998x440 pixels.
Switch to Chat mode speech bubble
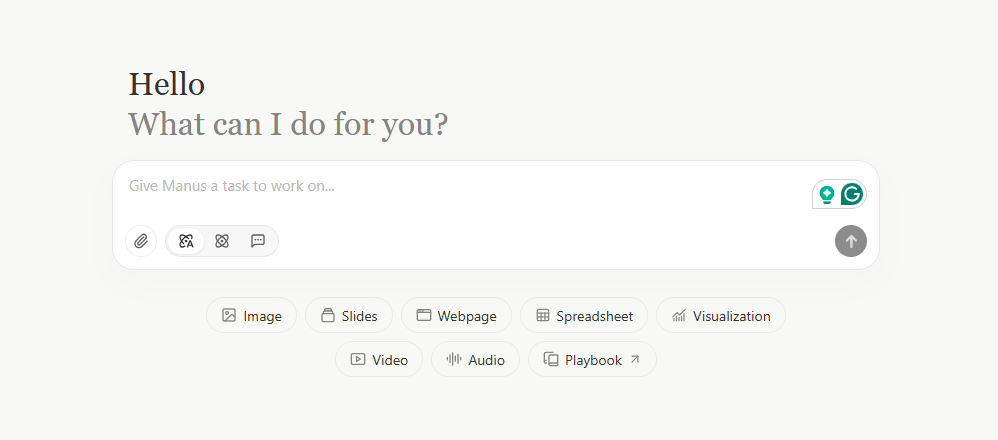[x=258, y=241]
